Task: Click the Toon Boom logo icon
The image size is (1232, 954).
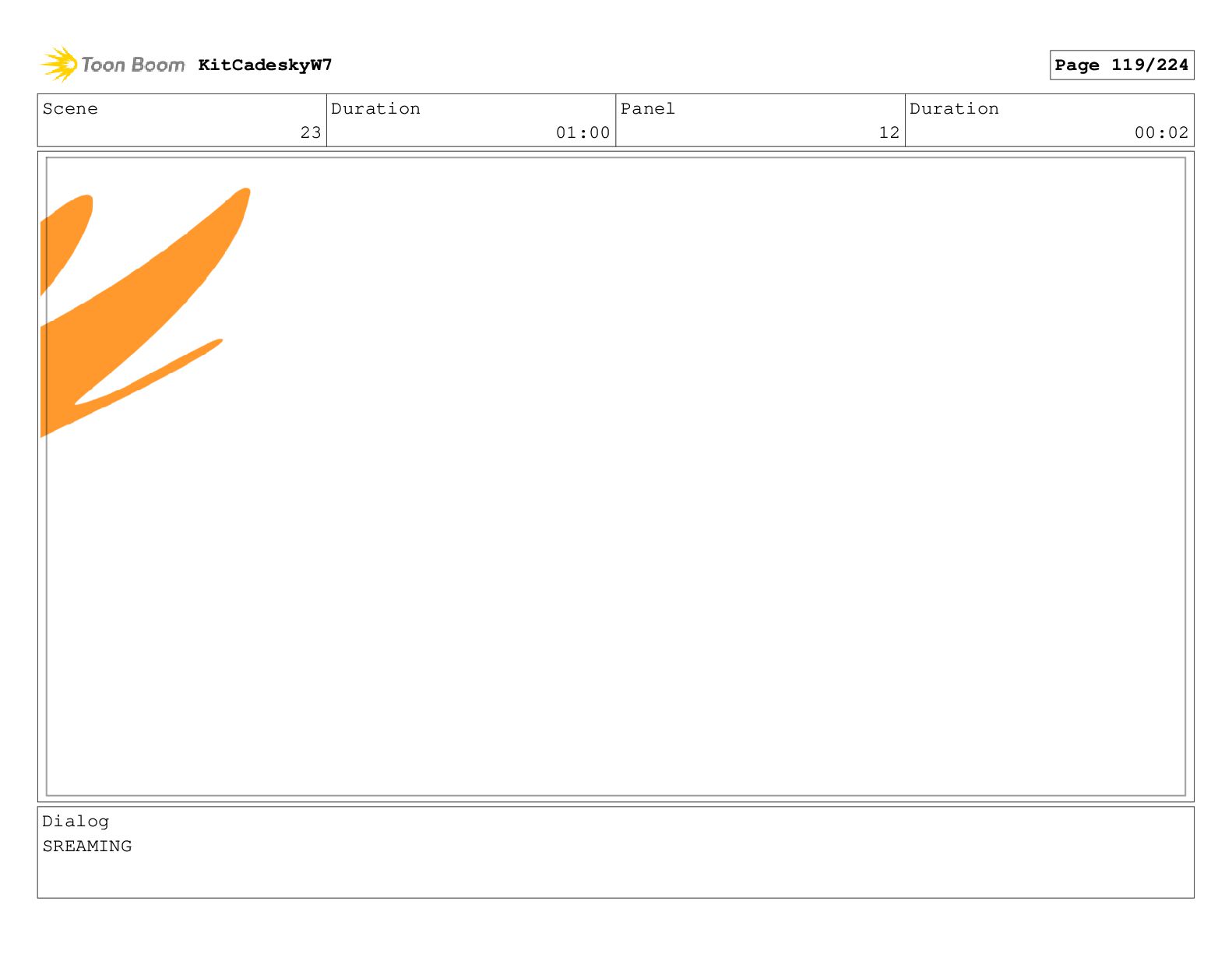Action: 59,64
